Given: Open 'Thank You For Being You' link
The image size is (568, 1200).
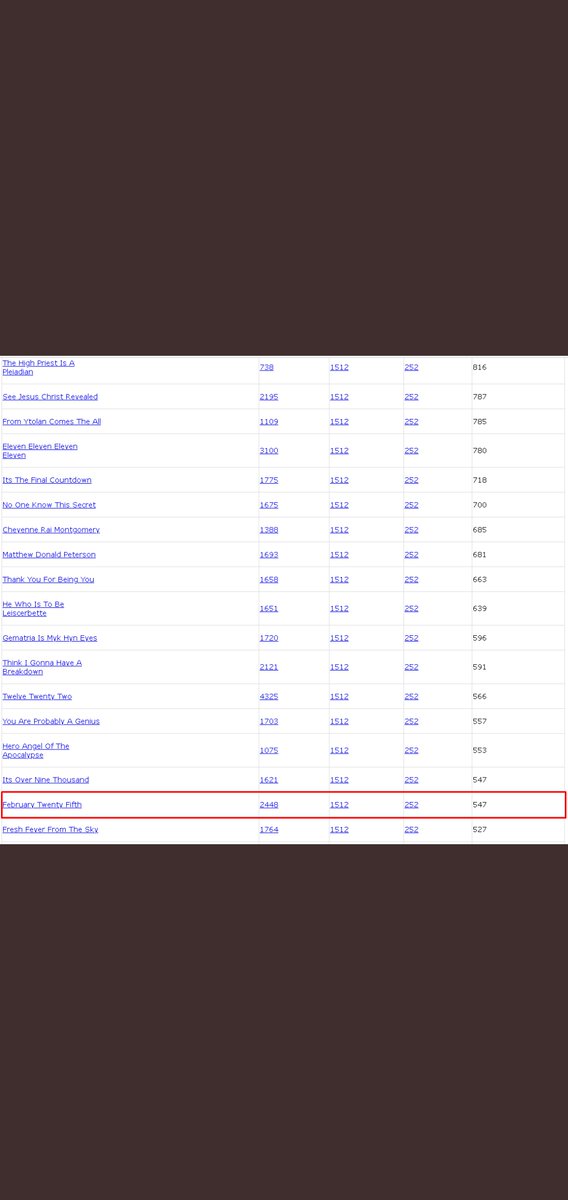Looking at the screenshot, I should tap(48, 580).
